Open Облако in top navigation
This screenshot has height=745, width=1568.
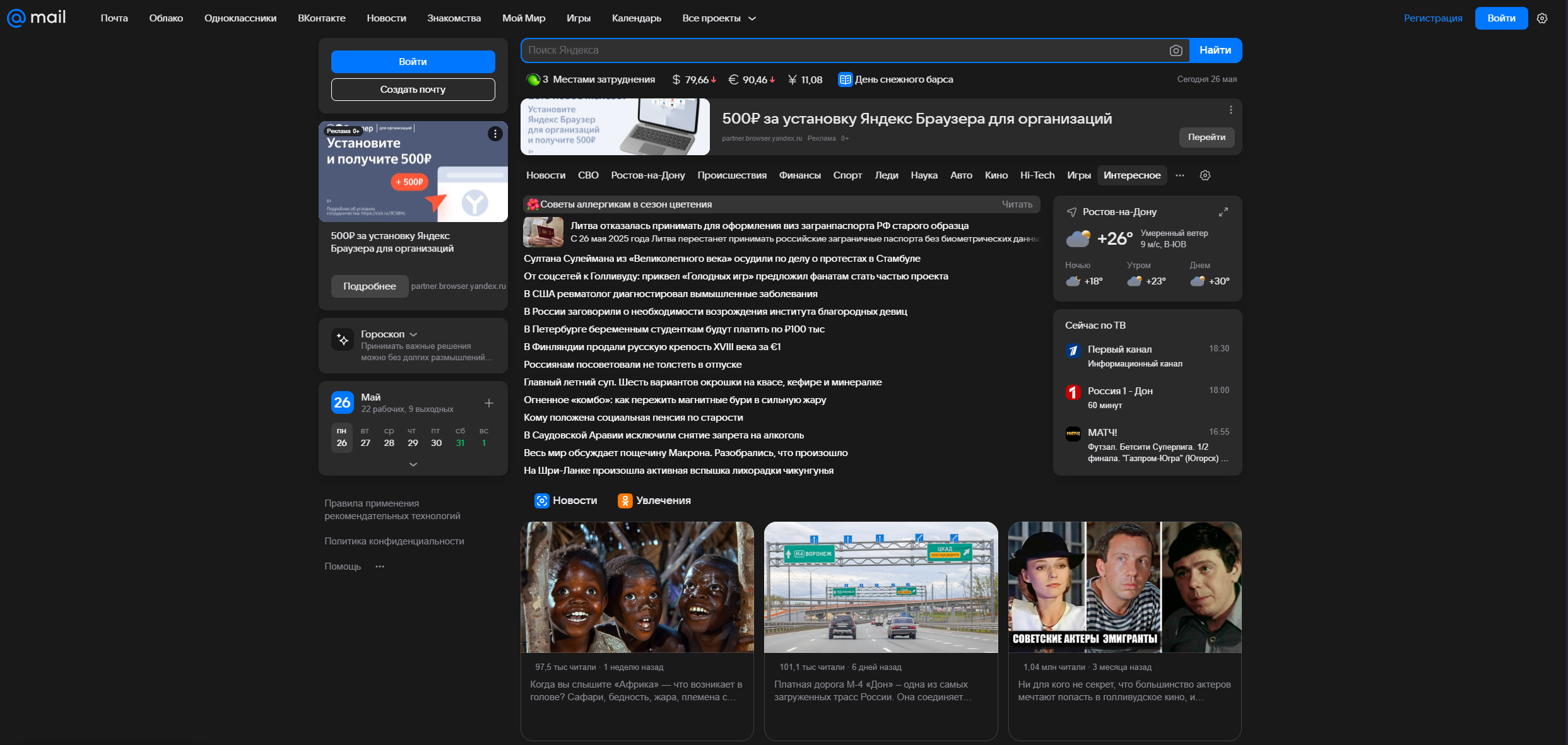click(x=166, y=18)
